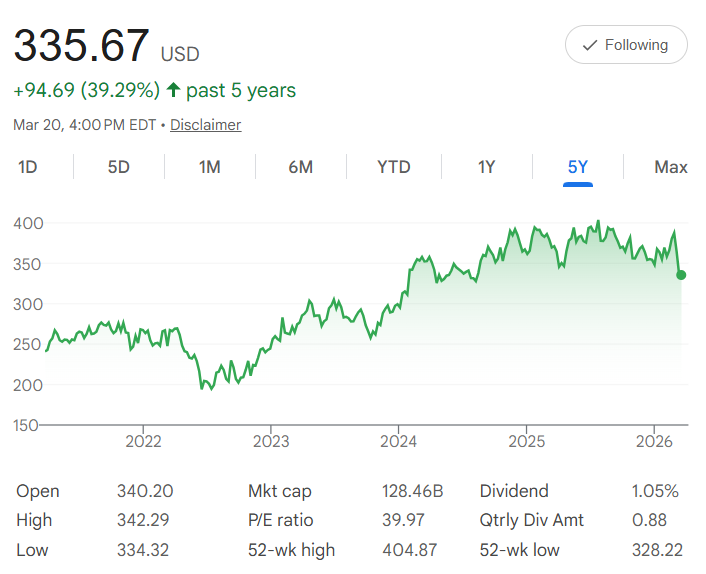This screenshot has width=706, height=574.
Task: Click the green up-arrow gain indicator
Action: (173, 91)
